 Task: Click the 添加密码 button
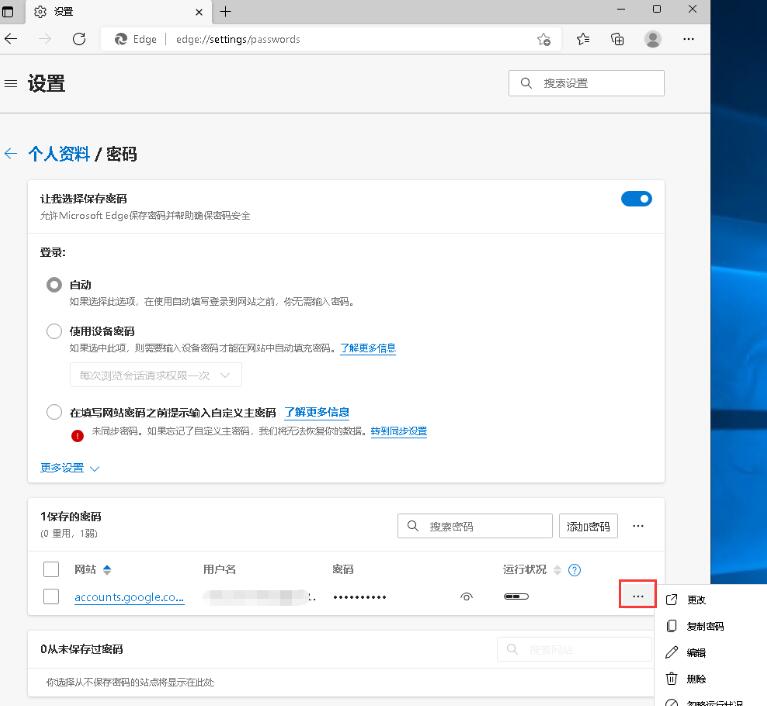tap(588, 526)
